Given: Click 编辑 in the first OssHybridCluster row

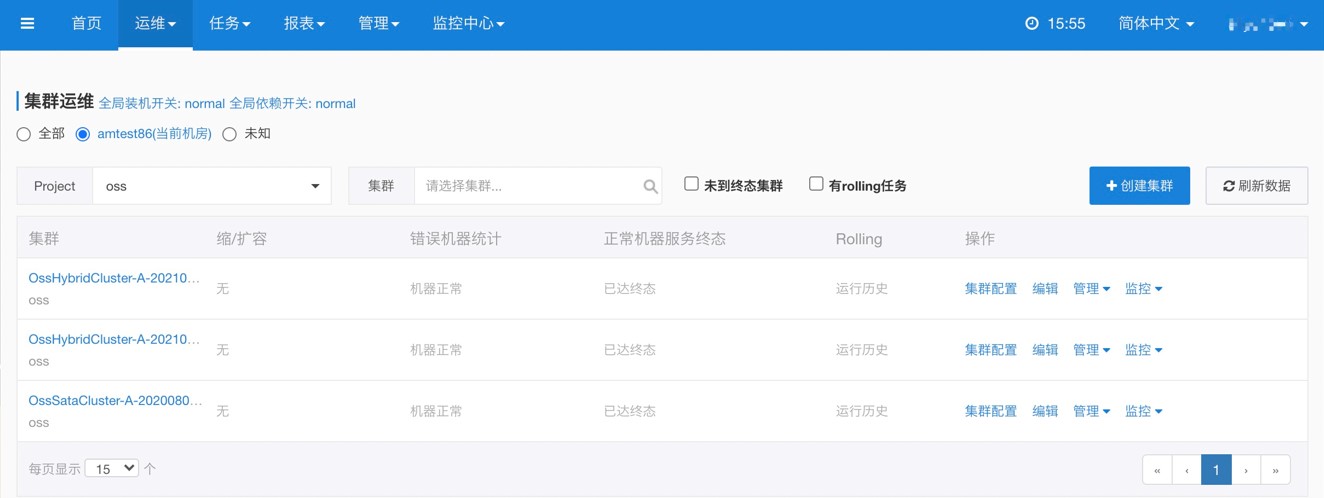Looking at the screenshot, I should pos(1045,288).
